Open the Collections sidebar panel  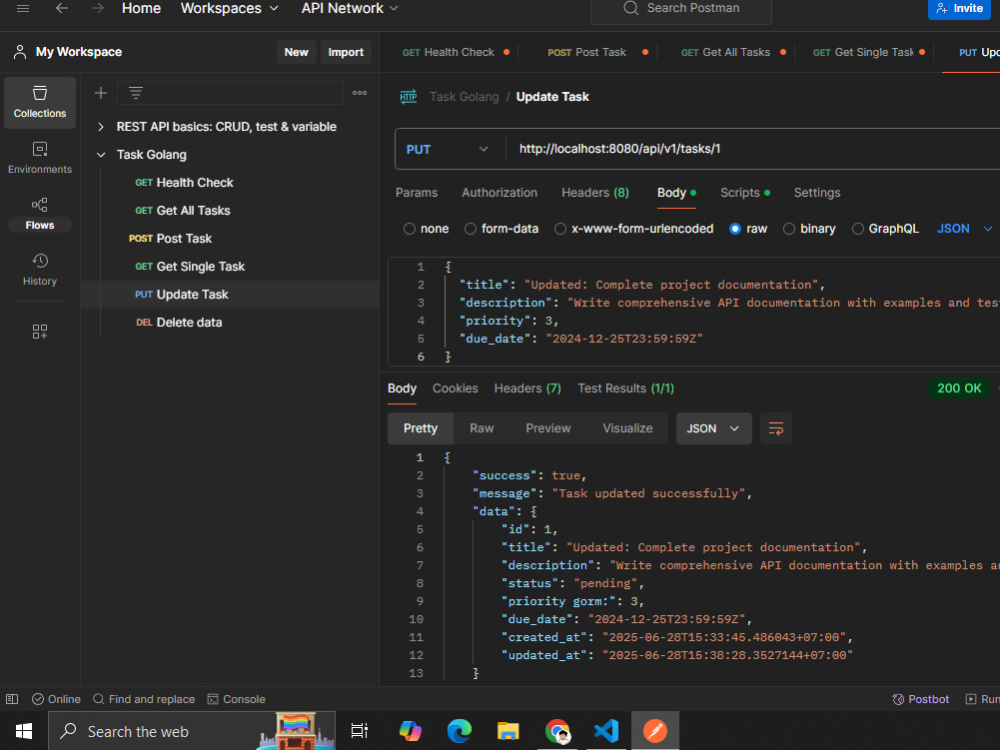(40, 103)
